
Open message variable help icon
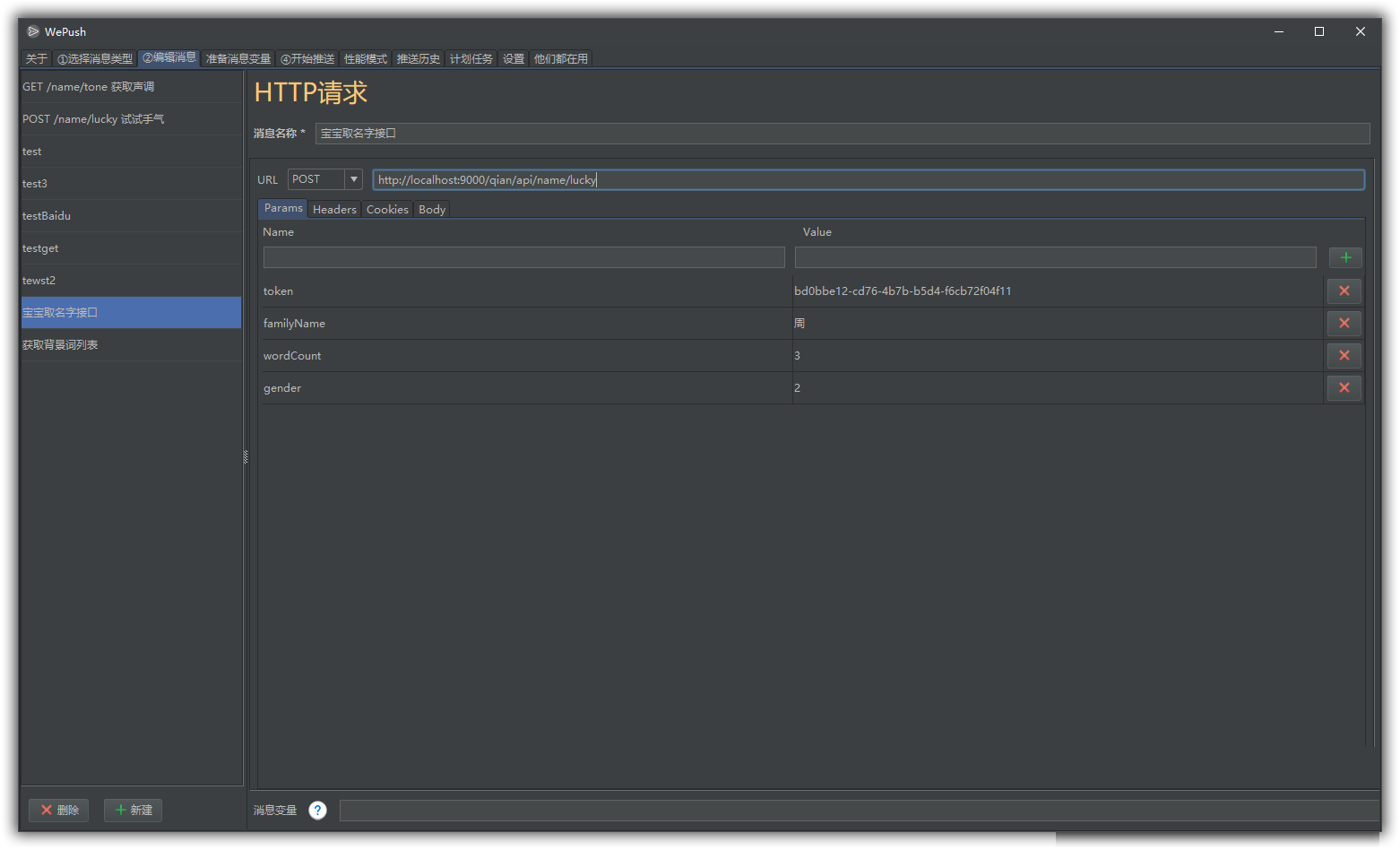(317, 810)
